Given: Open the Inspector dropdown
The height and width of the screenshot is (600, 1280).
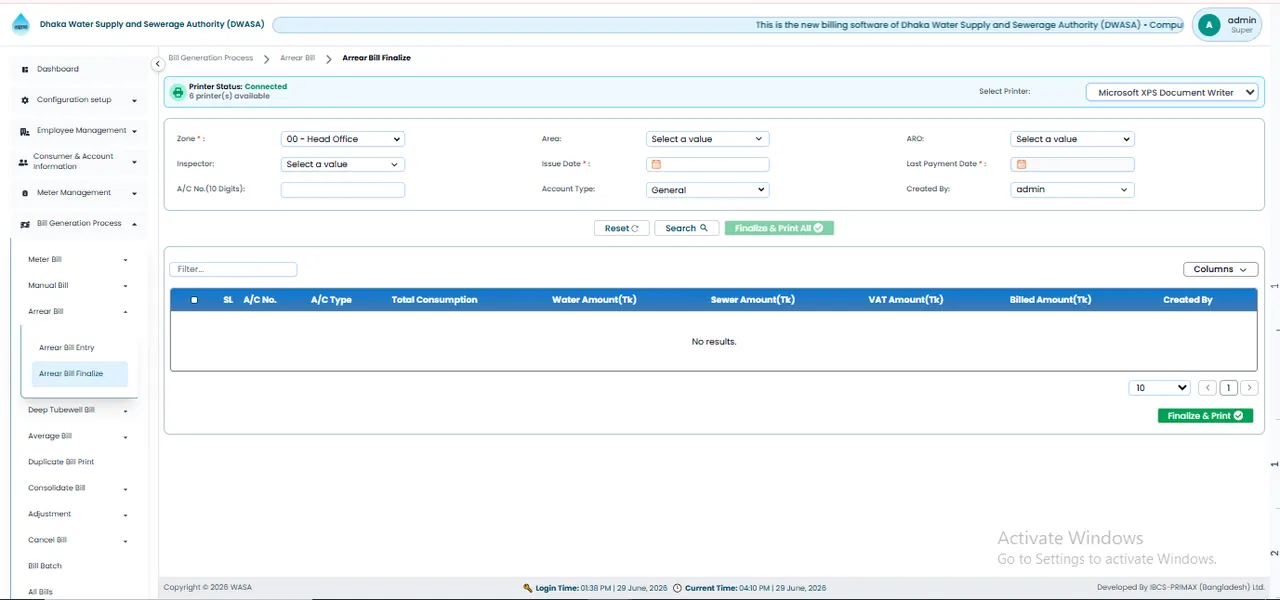Looking at the screenshot, I should 343,164.
